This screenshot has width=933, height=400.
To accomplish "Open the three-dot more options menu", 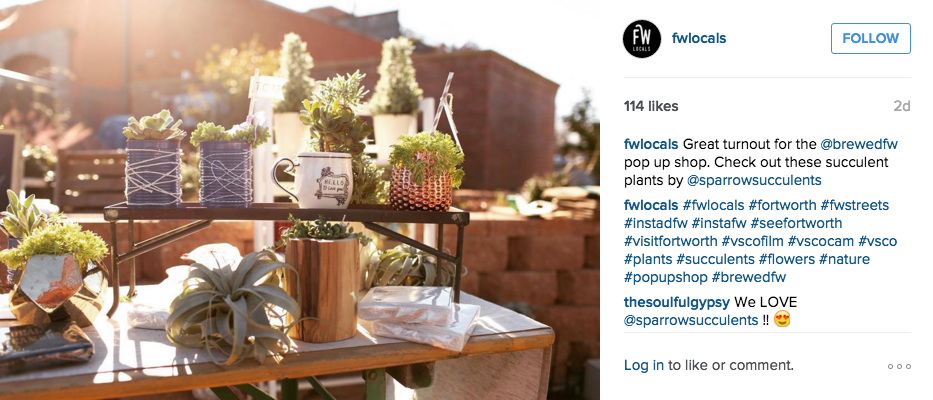I will 899,366.
